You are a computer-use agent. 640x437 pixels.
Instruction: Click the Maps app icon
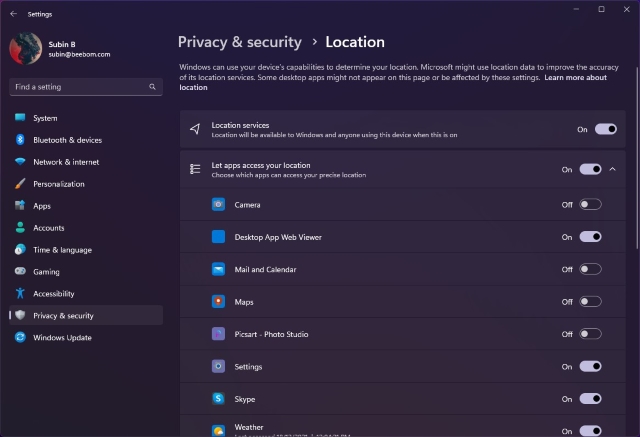click(218, 302)
